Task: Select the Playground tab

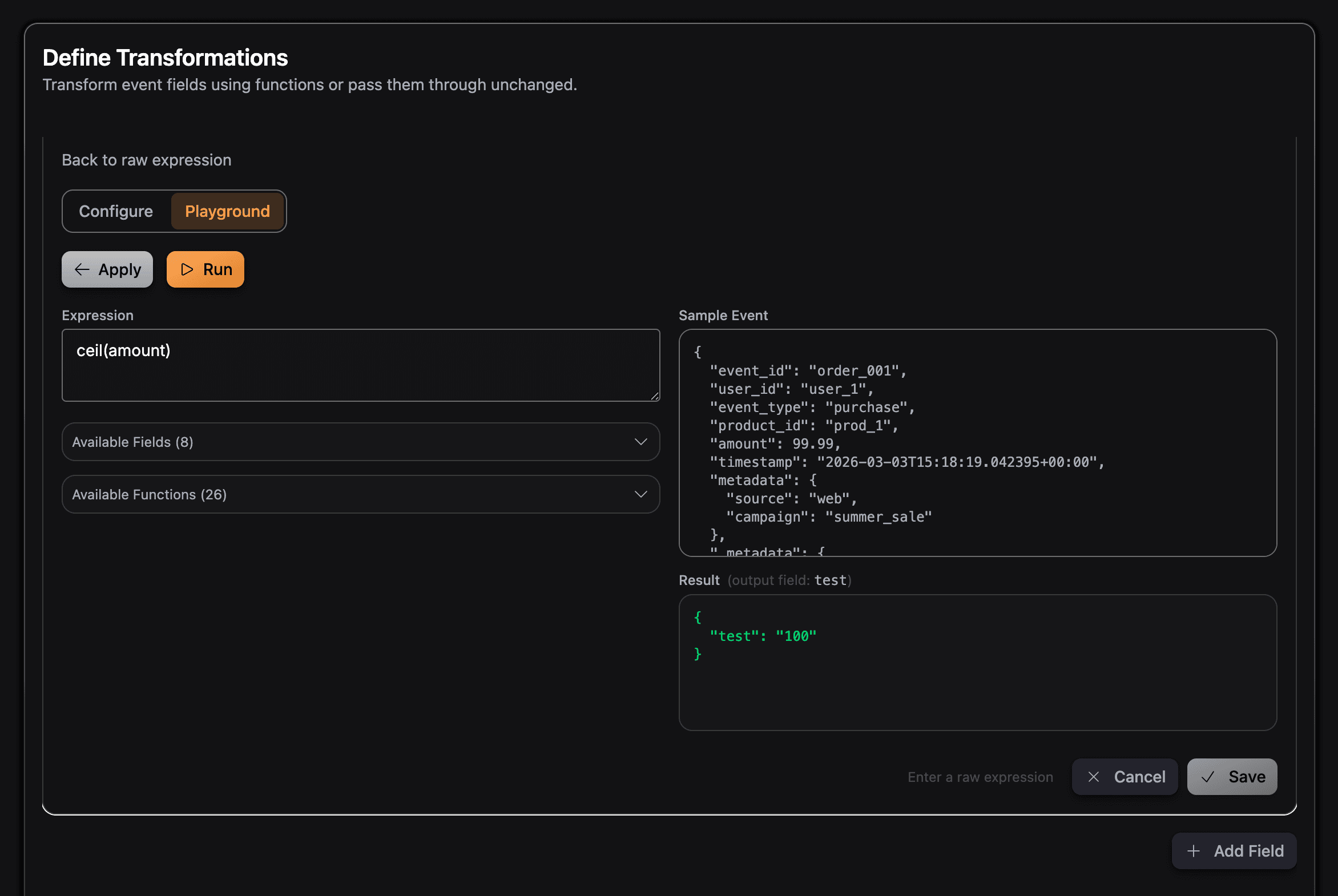Action: (x=227, y=211)
